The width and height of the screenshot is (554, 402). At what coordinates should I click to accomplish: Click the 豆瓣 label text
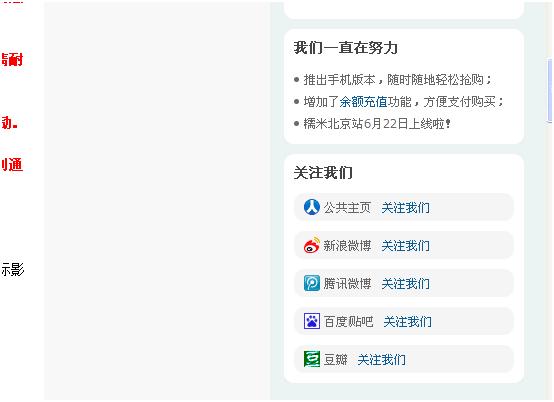pos(336,360)
